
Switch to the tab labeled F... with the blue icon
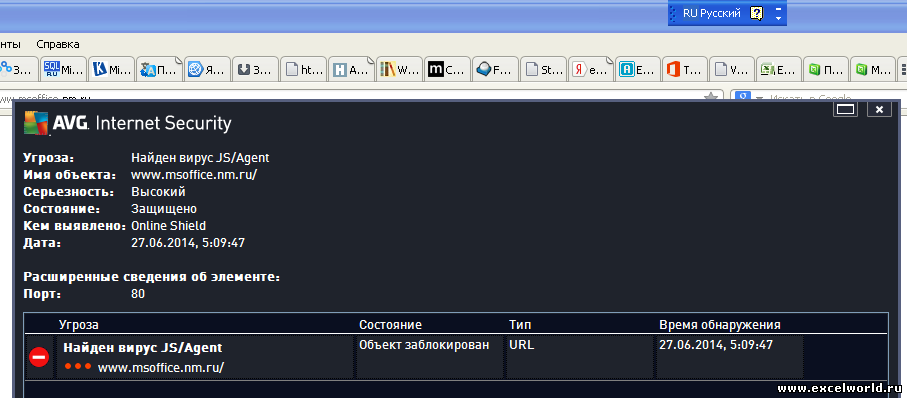[496, 69]
